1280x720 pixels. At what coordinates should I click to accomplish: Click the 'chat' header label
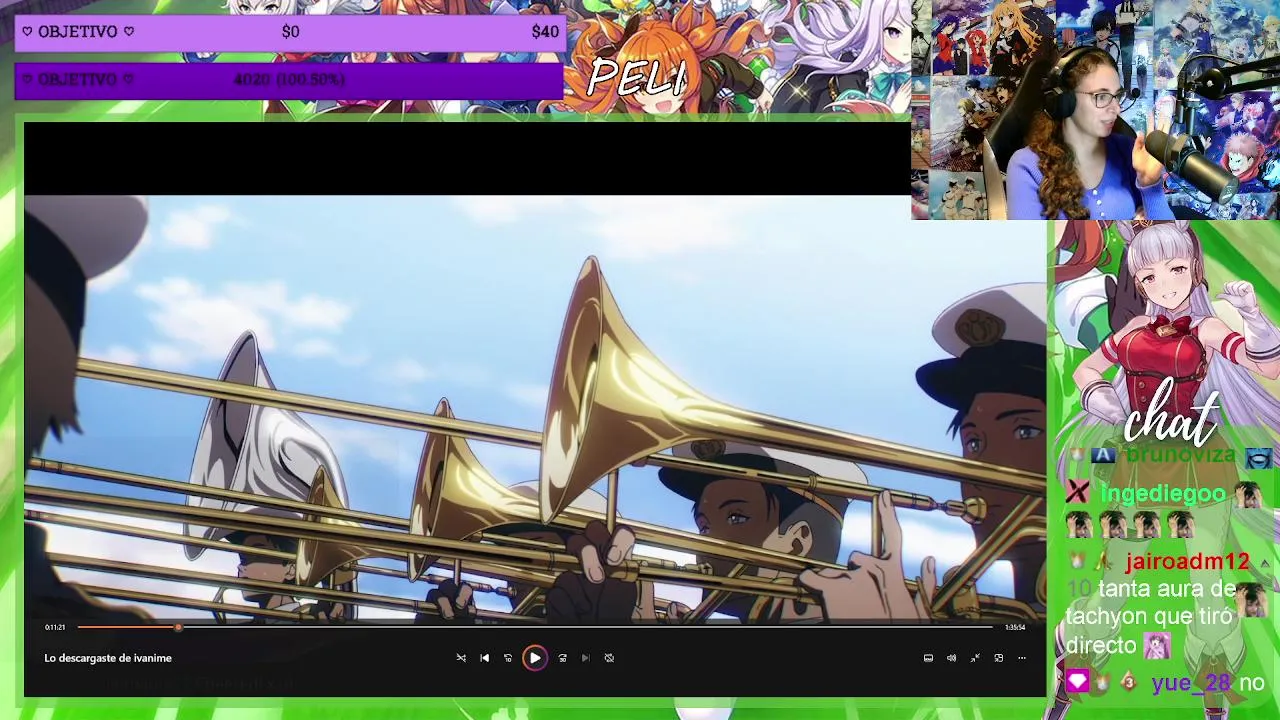coord(1172,415)
